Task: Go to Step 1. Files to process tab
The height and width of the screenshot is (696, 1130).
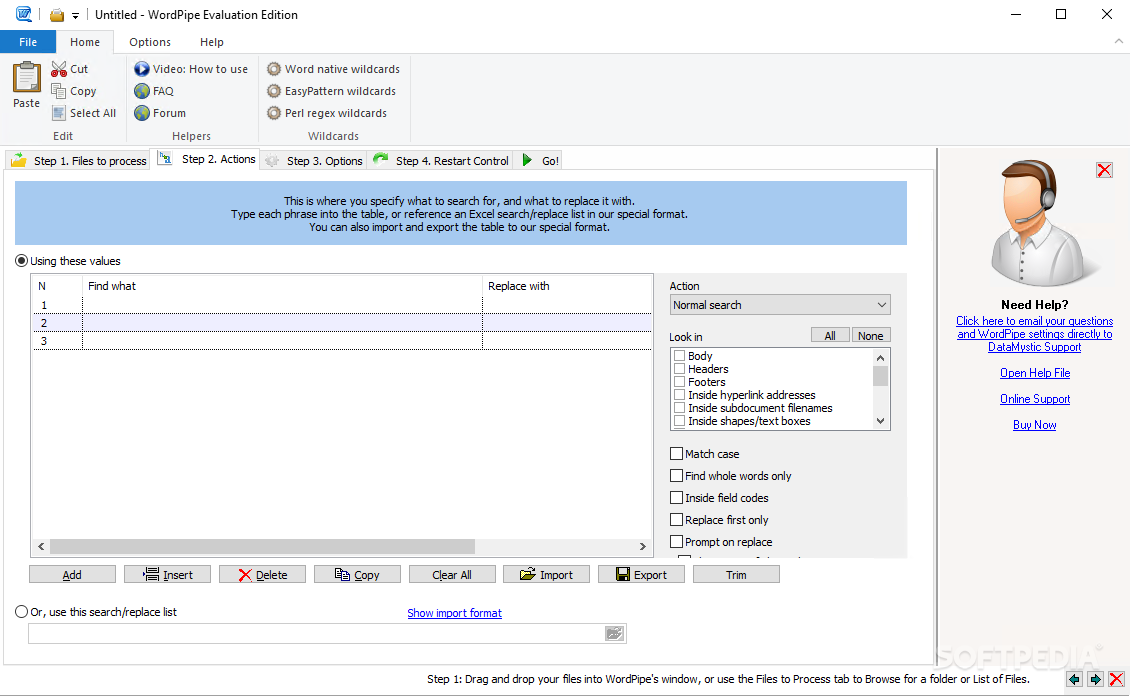Action: click(x=79, y=161)
